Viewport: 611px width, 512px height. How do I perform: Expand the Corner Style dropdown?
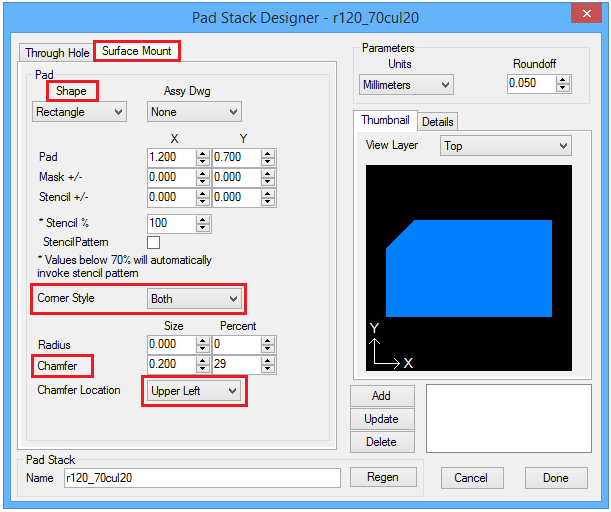click(x=194, y=298)
